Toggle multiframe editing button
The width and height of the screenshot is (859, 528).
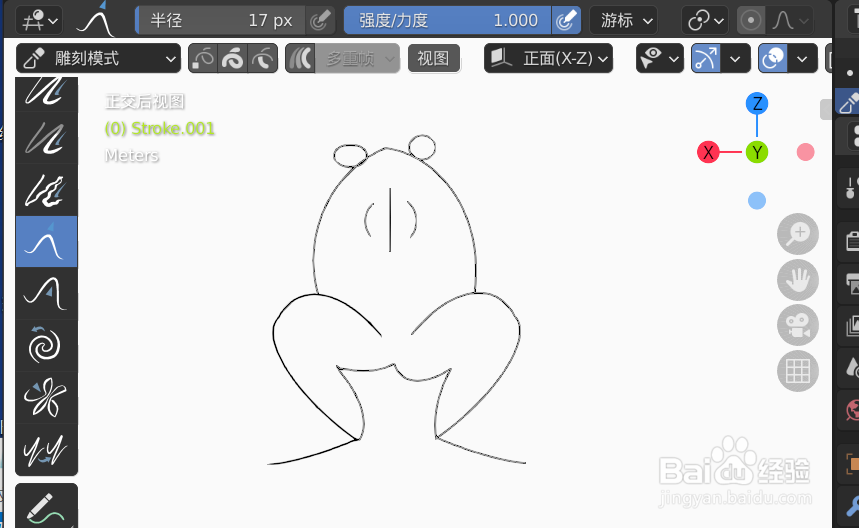pos(300,58)
